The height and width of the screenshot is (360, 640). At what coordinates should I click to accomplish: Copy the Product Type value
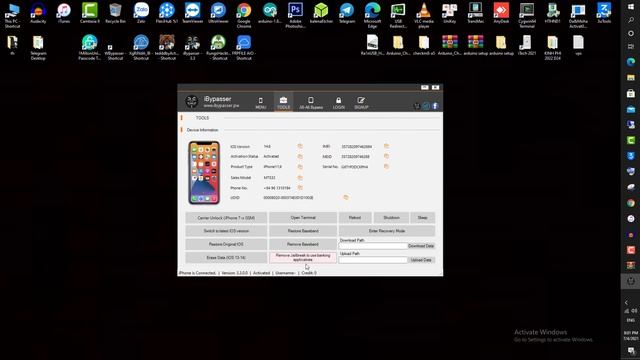[x=300, y=167]
